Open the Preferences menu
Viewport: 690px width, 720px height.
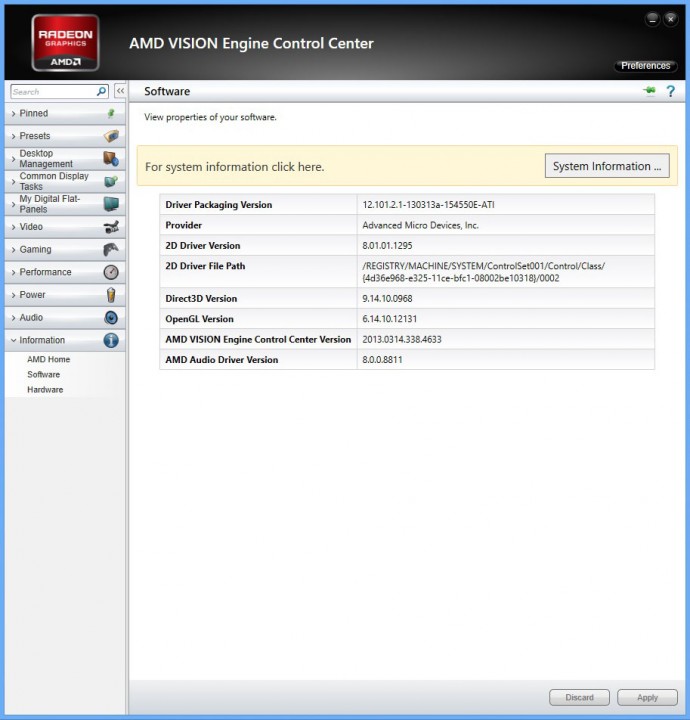pyautogui.click(x=645, y=66)
